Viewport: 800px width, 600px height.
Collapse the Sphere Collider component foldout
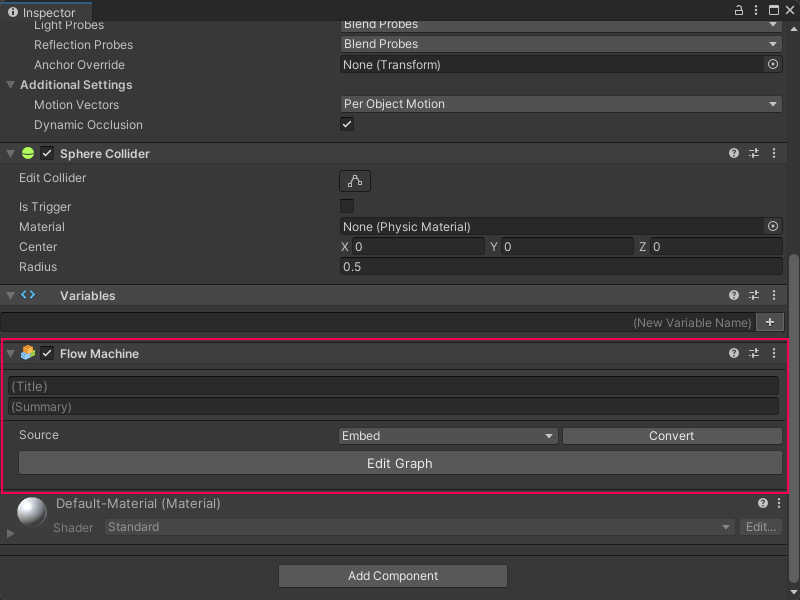(x=11, y=154)
